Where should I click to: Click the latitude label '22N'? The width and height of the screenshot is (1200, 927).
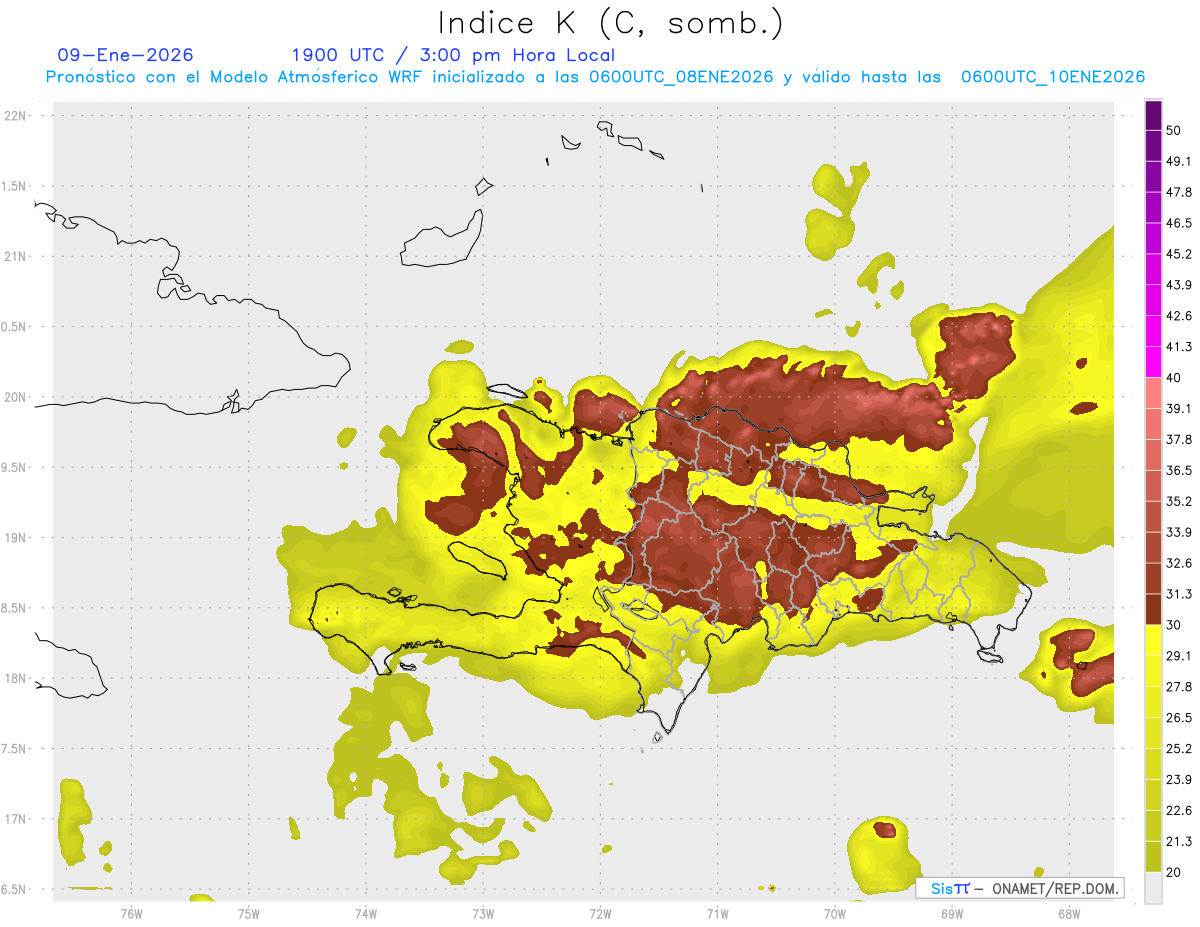pyautogui.click(x=16, y=115)
